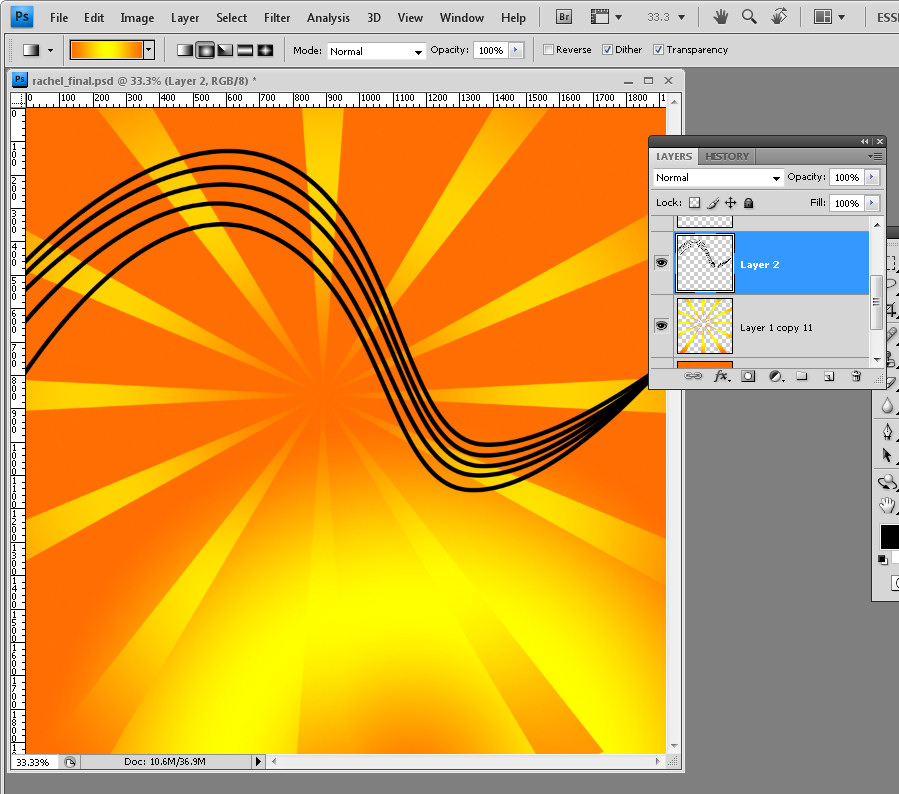
Task: Click the black foreground color swatch
Action: (889, 537)
